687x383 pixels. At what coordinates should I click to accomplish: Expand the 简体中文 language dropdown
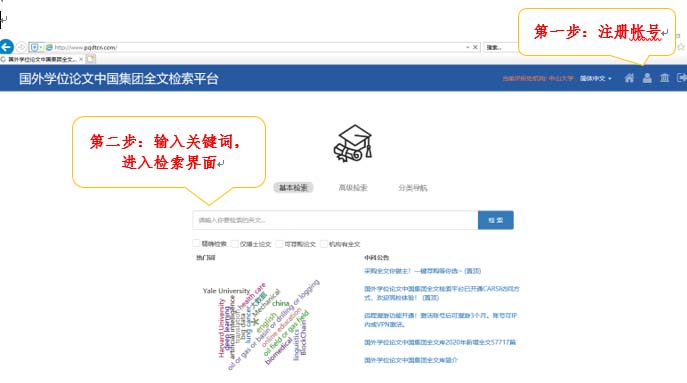(595, 78)
